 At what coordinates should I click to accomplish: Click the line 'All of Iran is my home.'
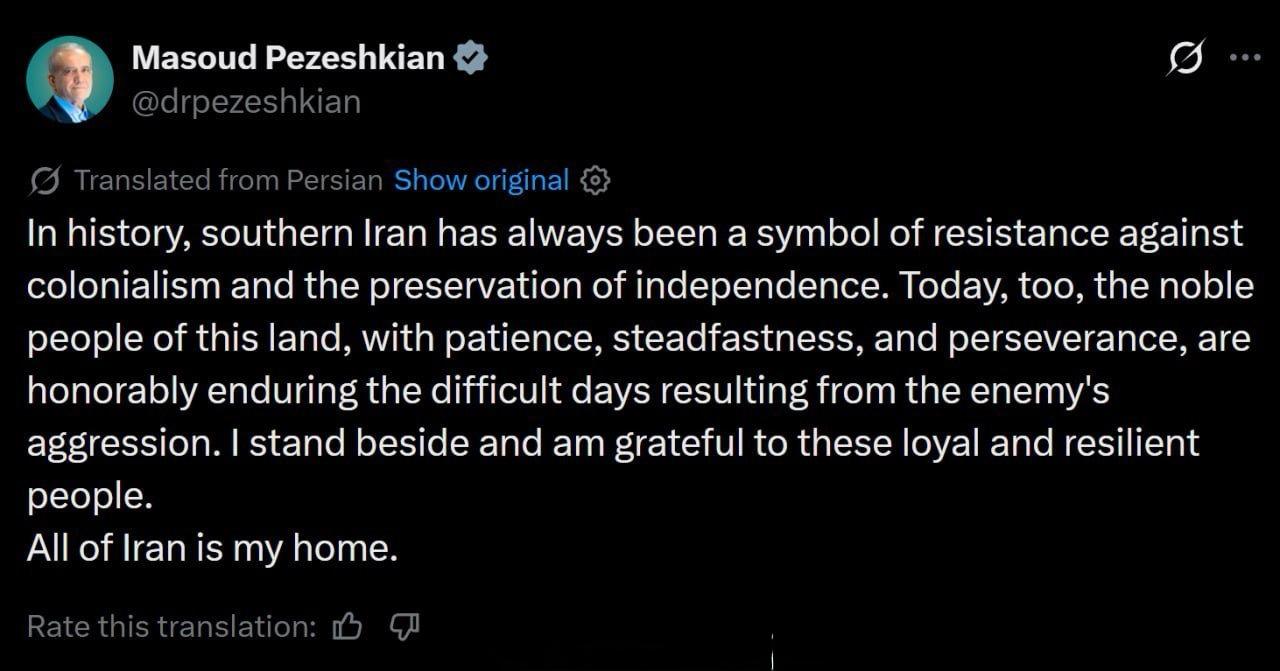[212, 550]
